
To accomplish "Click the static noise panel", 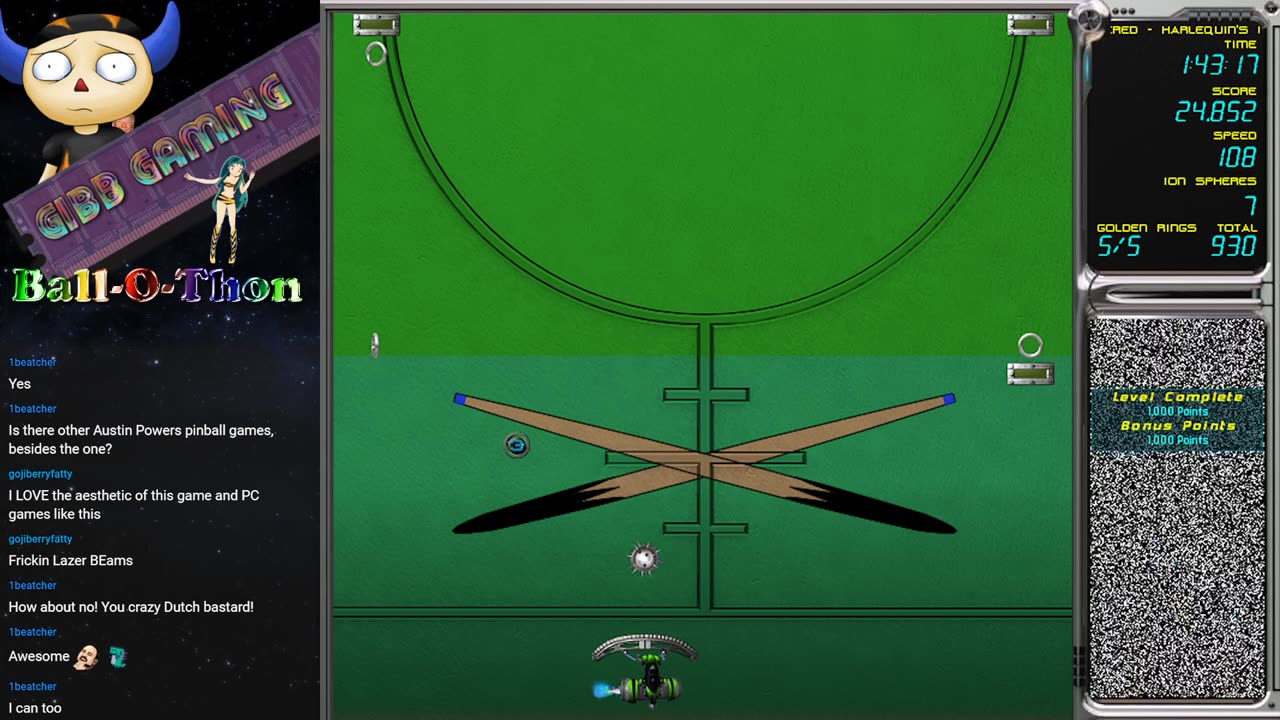I will pos(1177,508).
